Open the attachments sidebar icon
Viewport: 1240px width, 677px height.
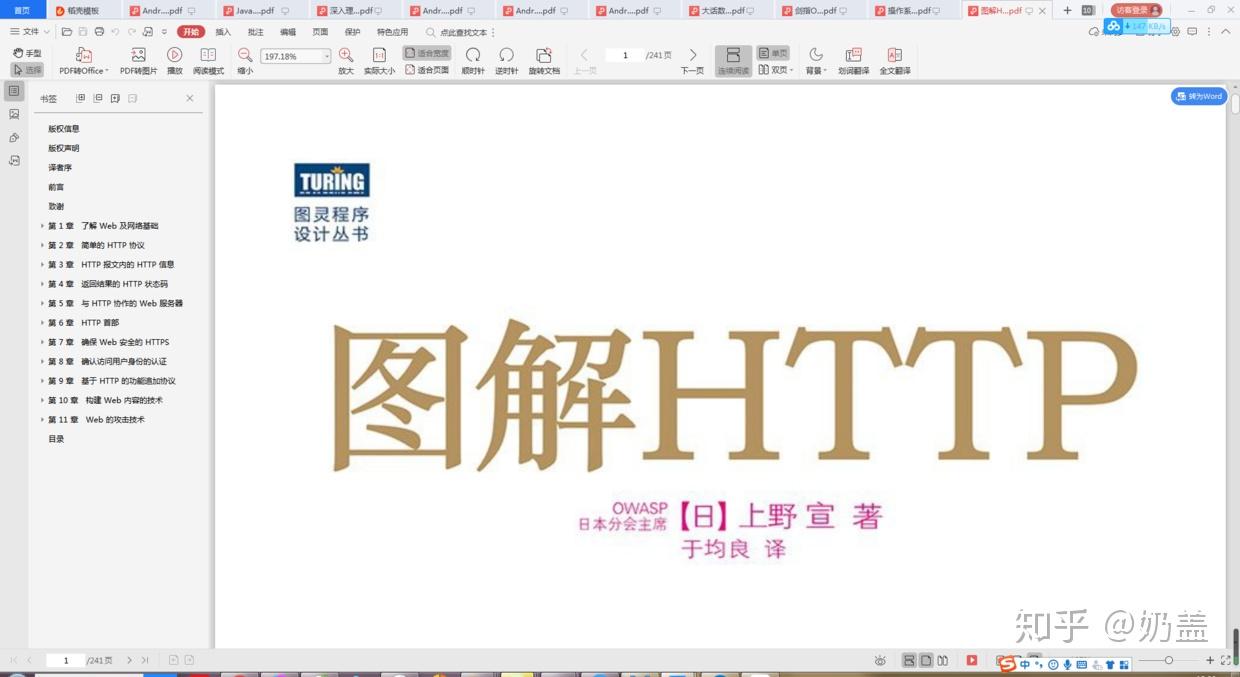(14, 137)
